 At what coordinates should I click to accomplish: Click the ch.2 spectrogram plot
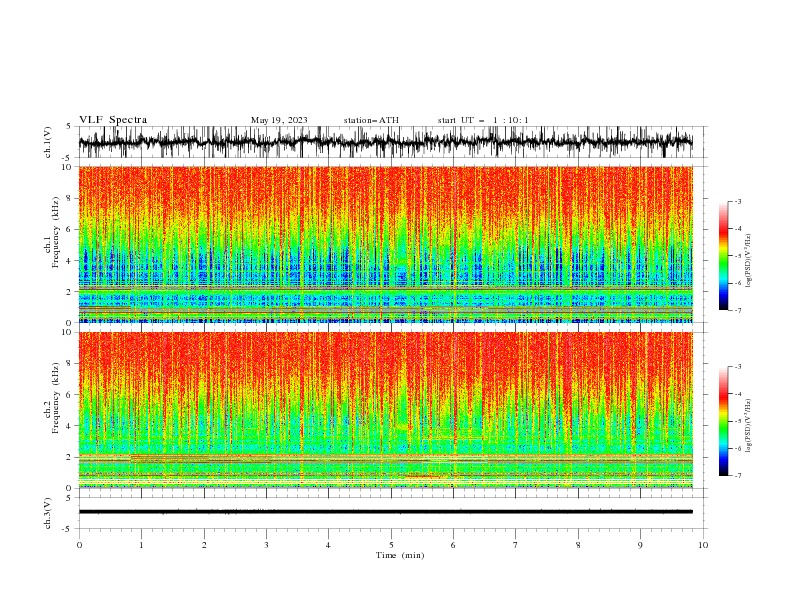(x=386, y=410)
